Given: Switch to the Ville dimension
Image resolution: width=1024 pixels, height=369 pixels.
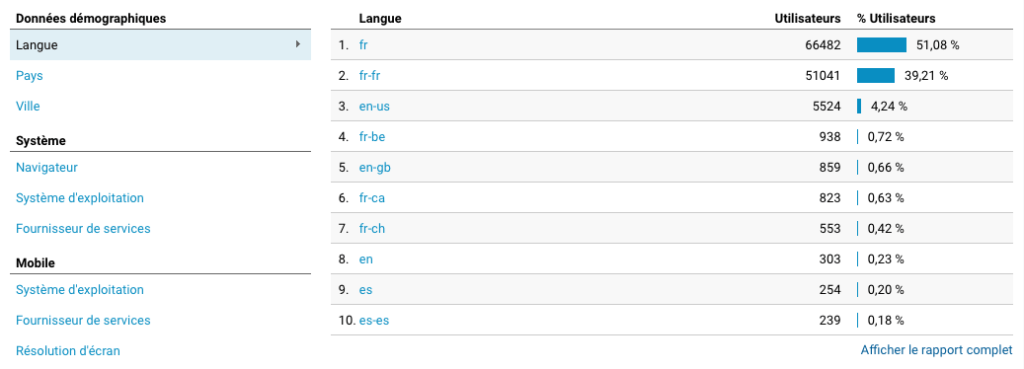Looking at the screenshot, I should pos(28,106).
